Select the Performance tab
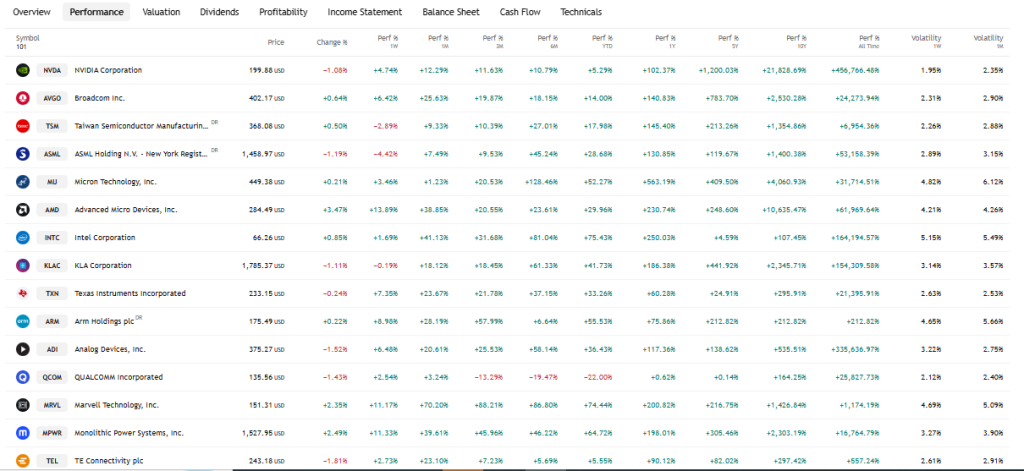Viewport: 1024px width, 471px height. point(97,12)
